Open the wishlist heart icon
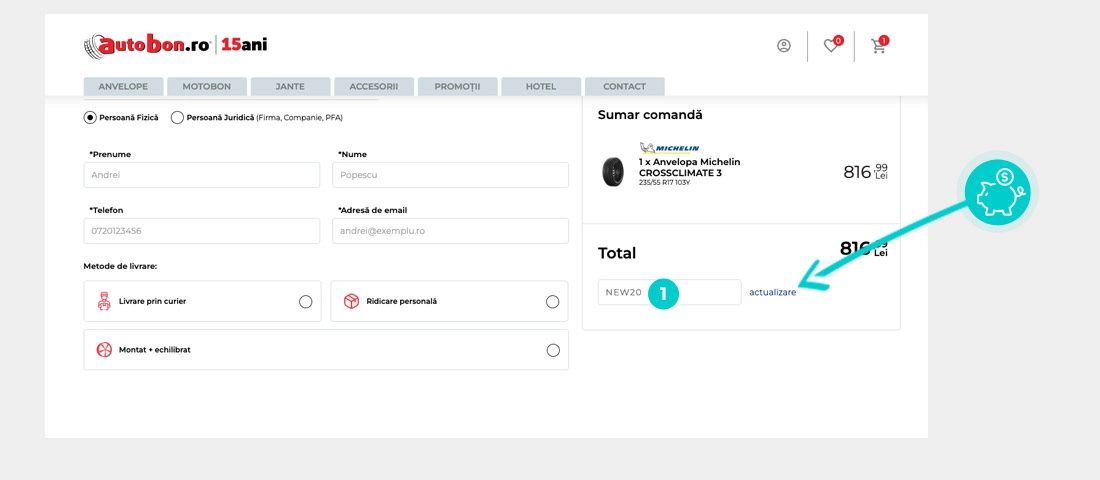The image size is (1100, 480). coord(831,46)
